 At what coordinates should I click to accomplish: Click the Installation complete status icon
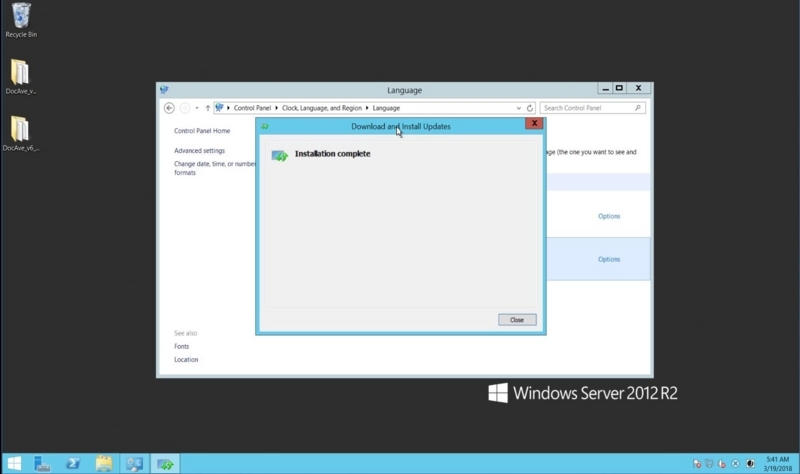tap(280, 155)
